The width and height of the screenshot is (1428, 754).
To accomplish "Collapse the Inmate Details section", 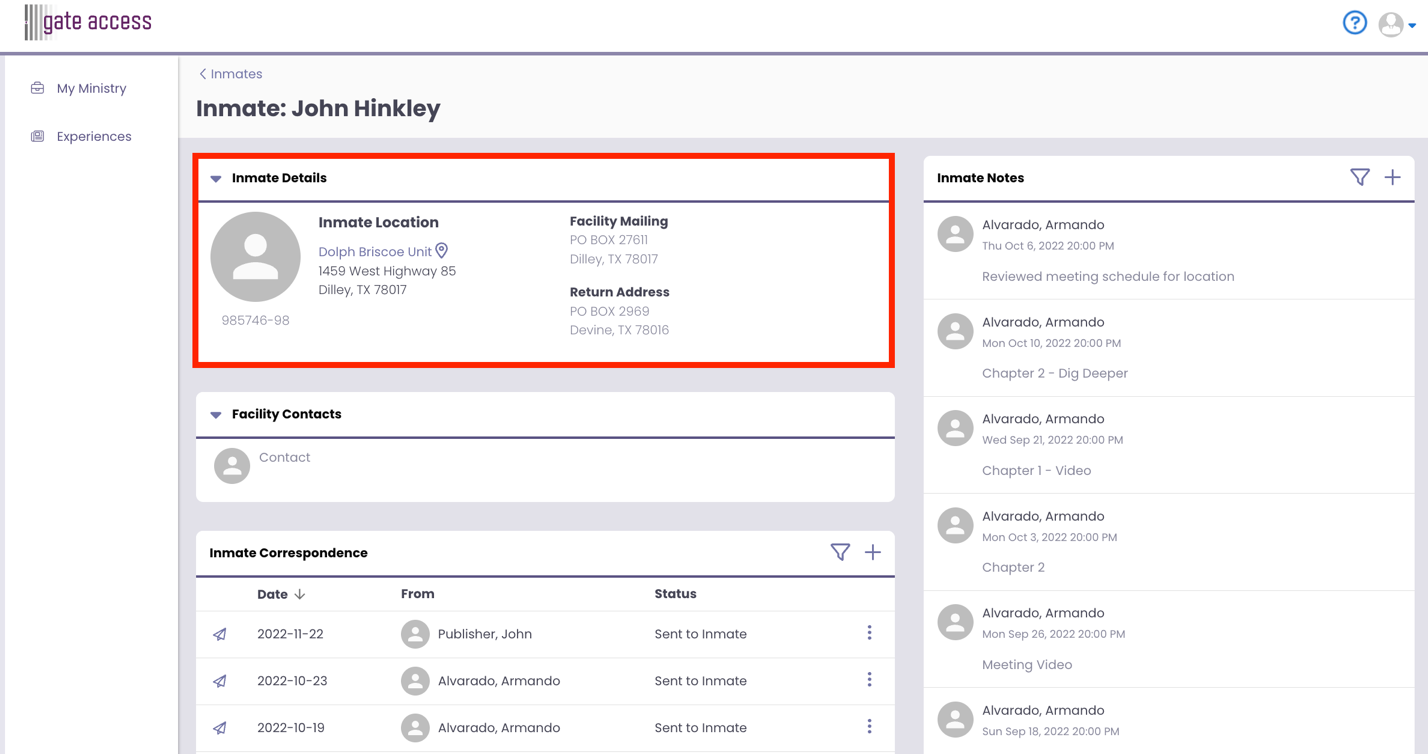I will tap(216, 179).
